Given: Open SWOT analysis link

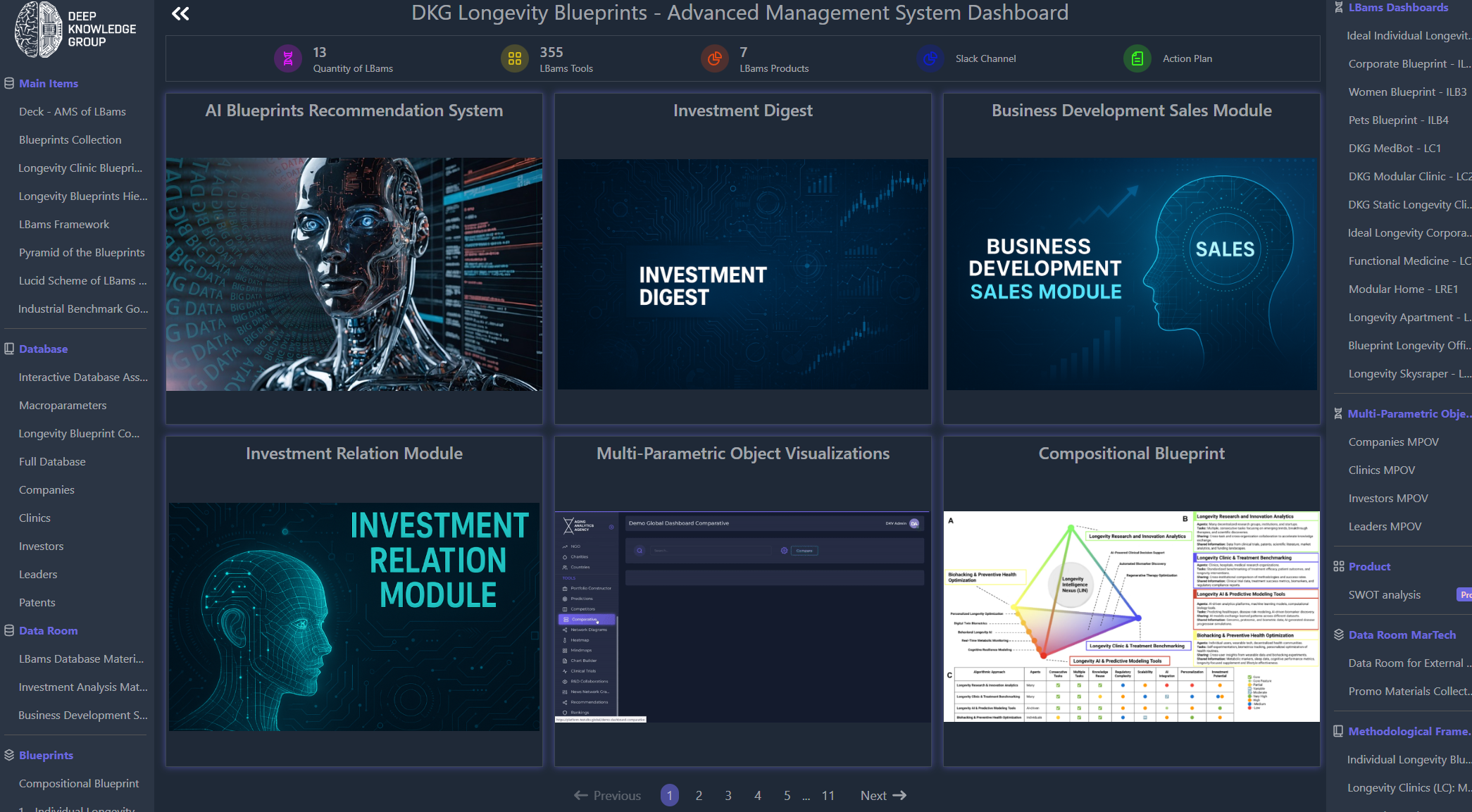Looking at the screenshot, I should tap(1384, 595).
